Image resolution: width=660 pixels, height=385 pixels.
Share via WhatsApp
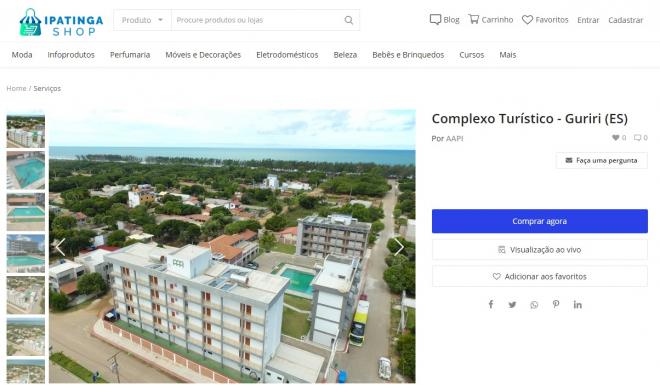coord(534,305)
